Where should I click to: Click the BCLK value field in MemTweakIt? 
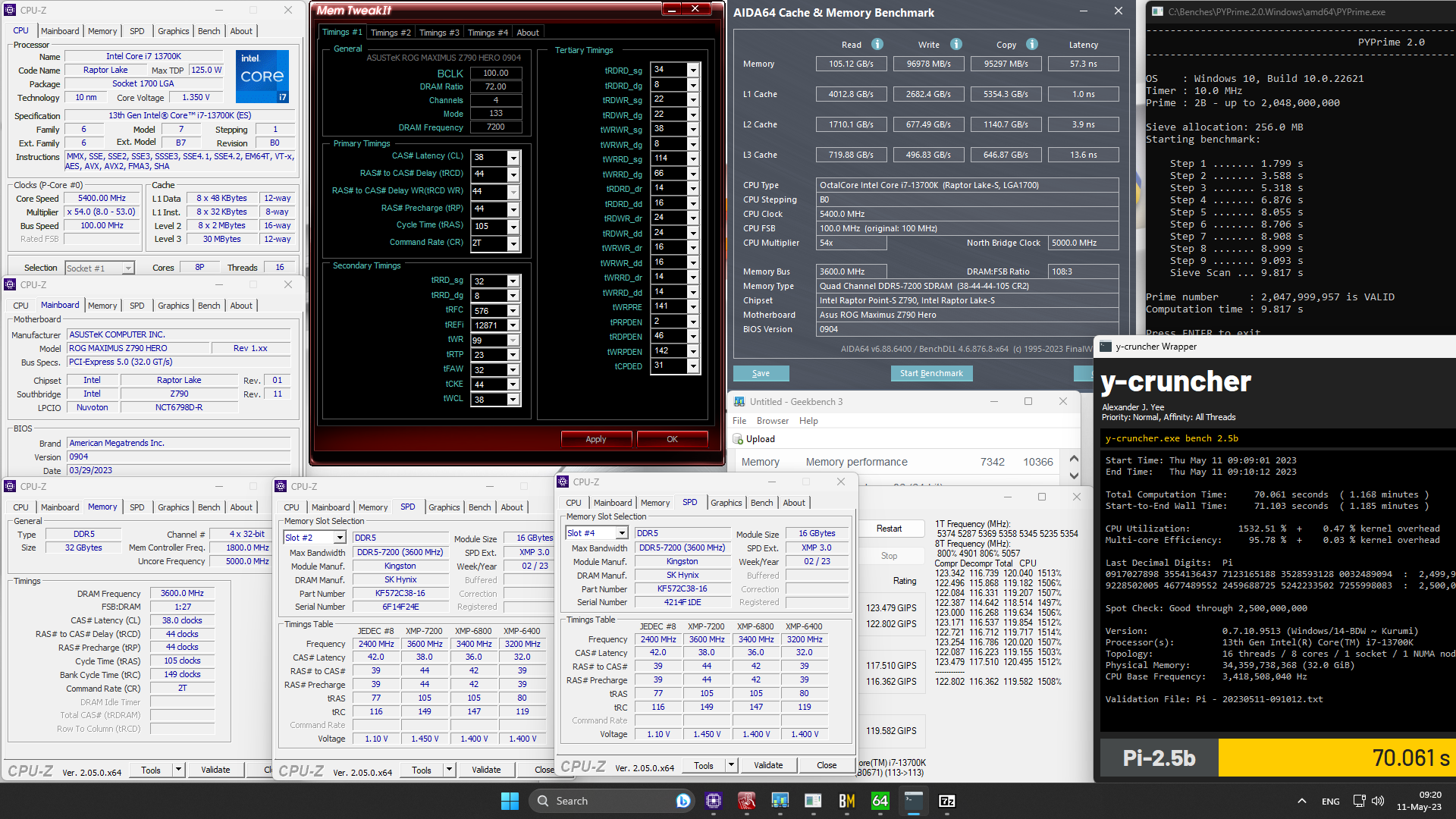[x=496, y=74]
